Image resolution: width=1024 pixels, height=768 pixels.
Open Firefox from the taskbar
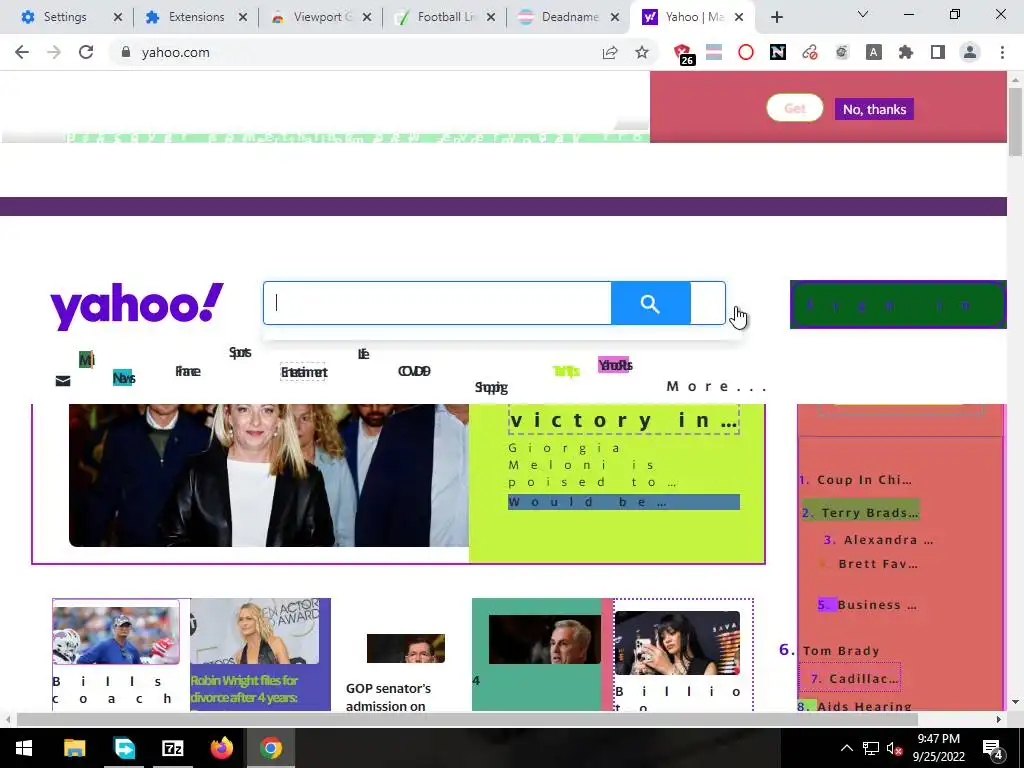[221, 748]
